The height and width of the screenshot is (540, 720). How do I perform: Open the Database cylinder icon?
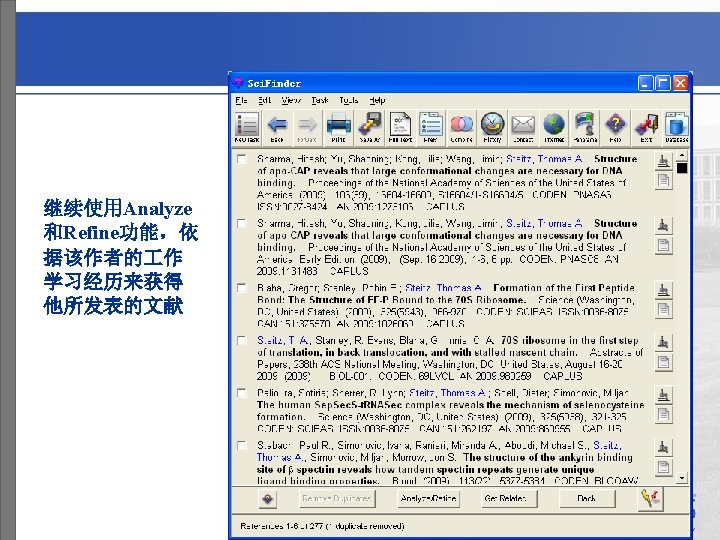[676, 127]
